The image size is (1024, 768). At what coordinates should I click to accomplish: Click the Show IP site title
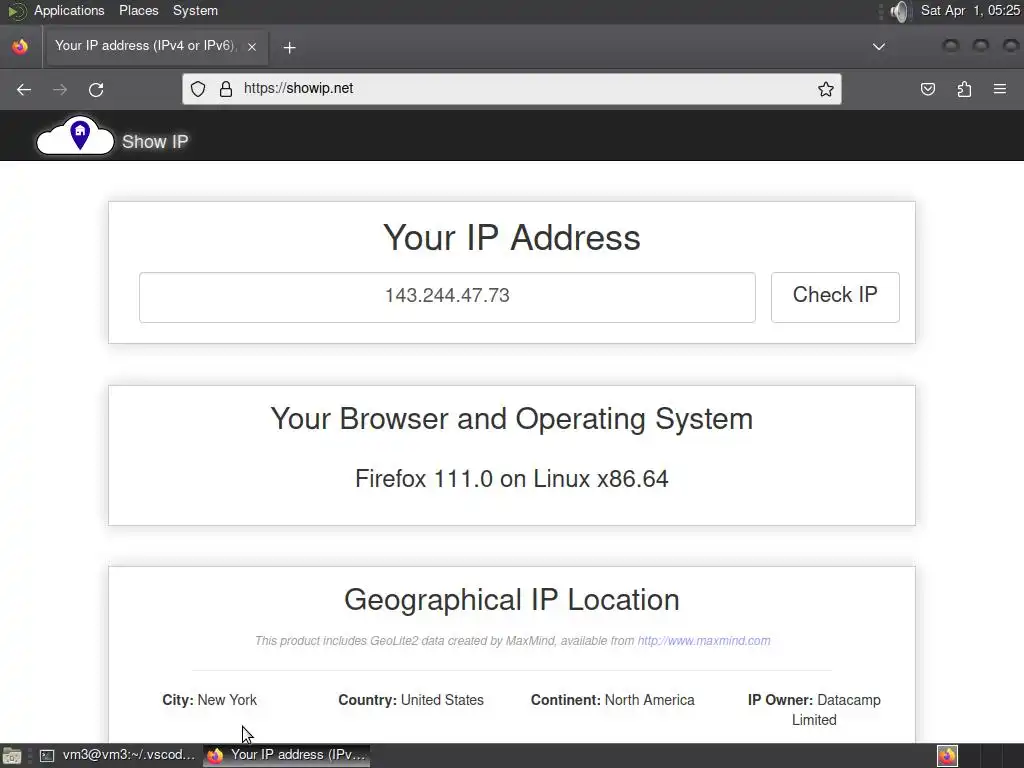[155, 142]
